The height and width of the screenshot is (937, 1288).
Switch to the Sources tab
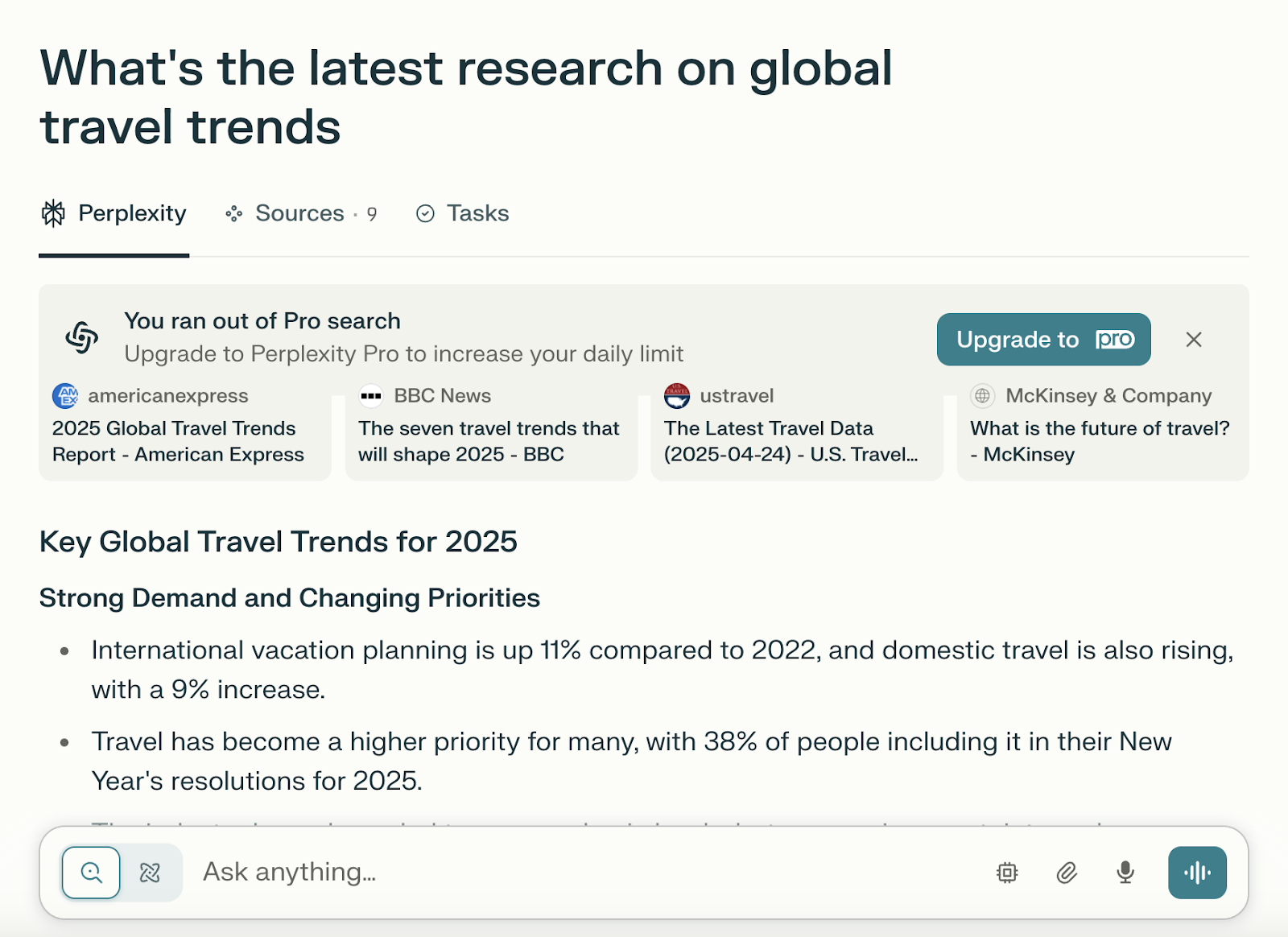tap(301, 213)
